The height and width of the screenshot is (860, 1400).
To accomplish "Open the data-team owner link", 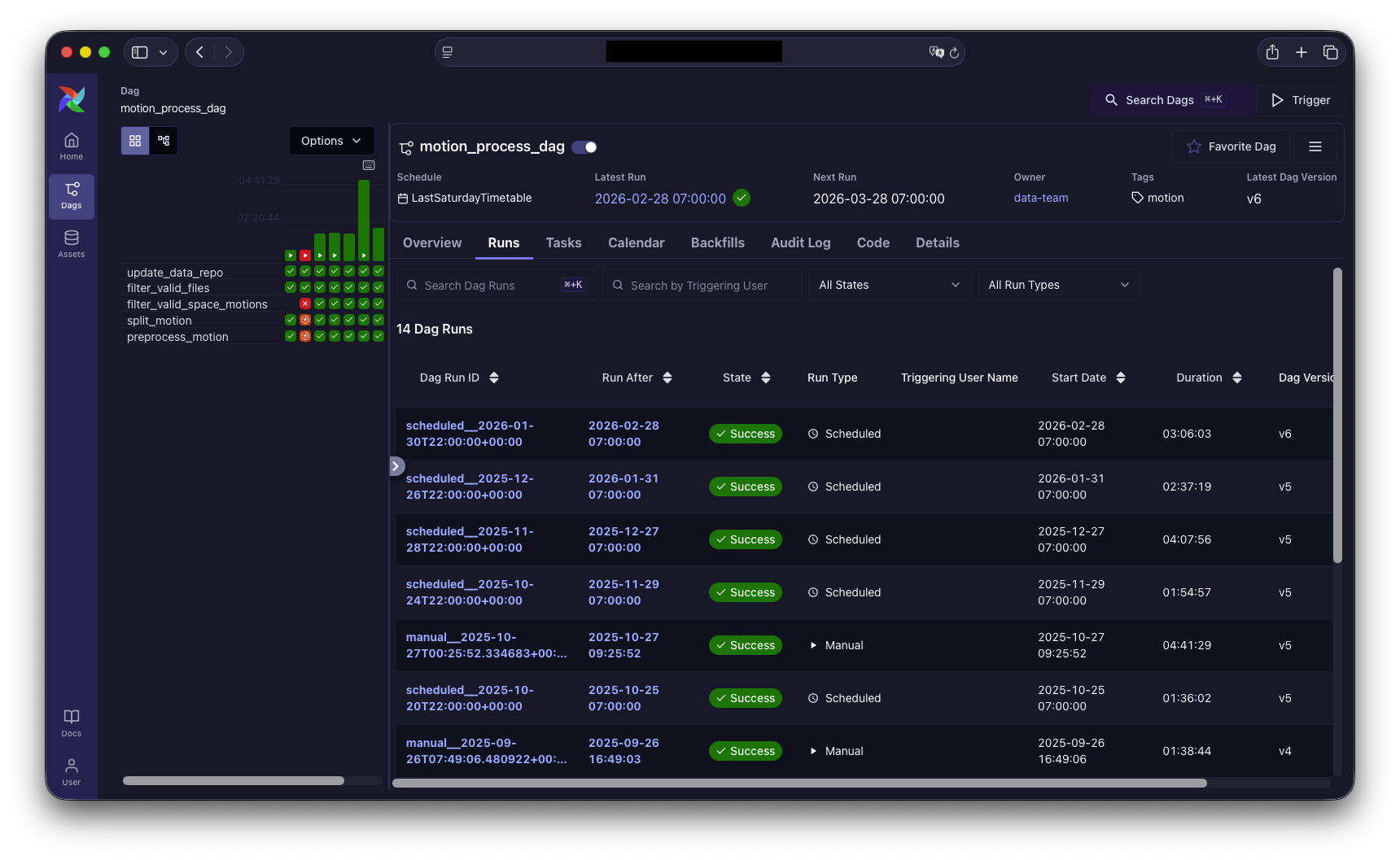I will (x=1040, y=198).
